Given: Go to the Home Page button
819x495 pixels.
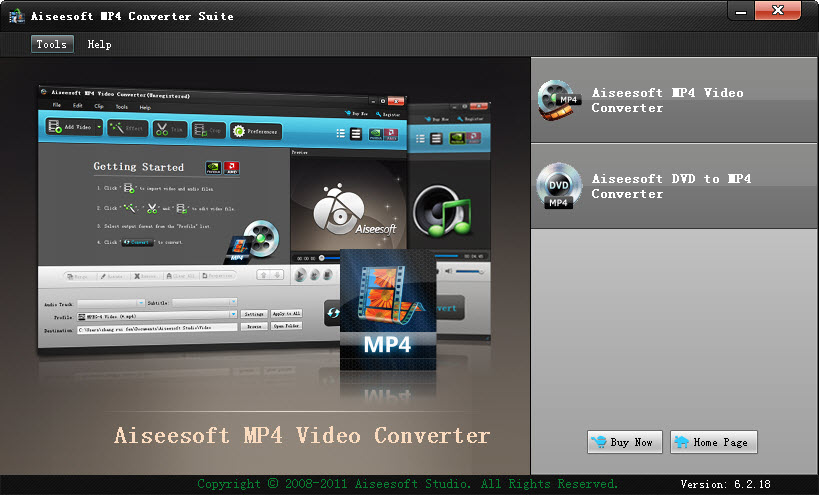Looking at the screenshot, I should [x=713, y=442].
